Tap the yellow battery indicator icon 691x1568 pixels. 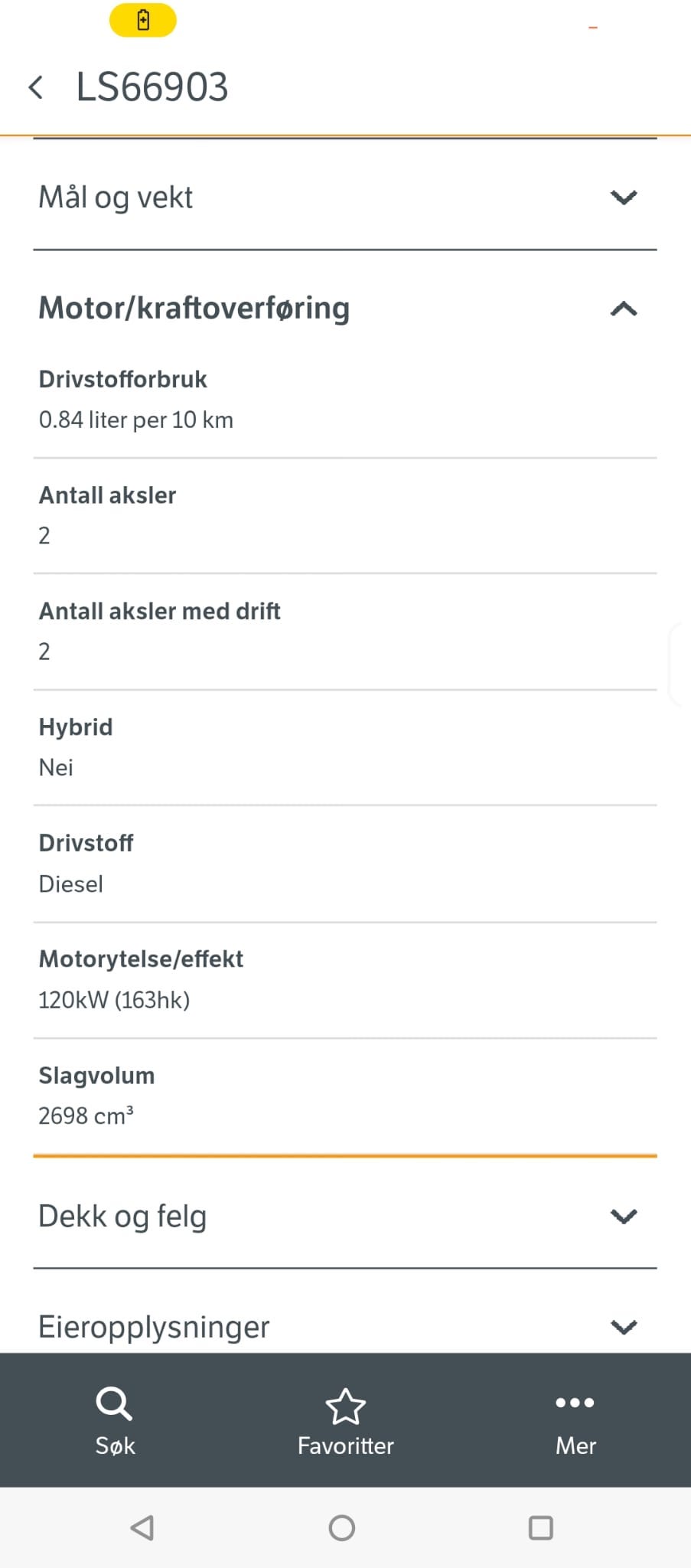[x=143, y=21]
